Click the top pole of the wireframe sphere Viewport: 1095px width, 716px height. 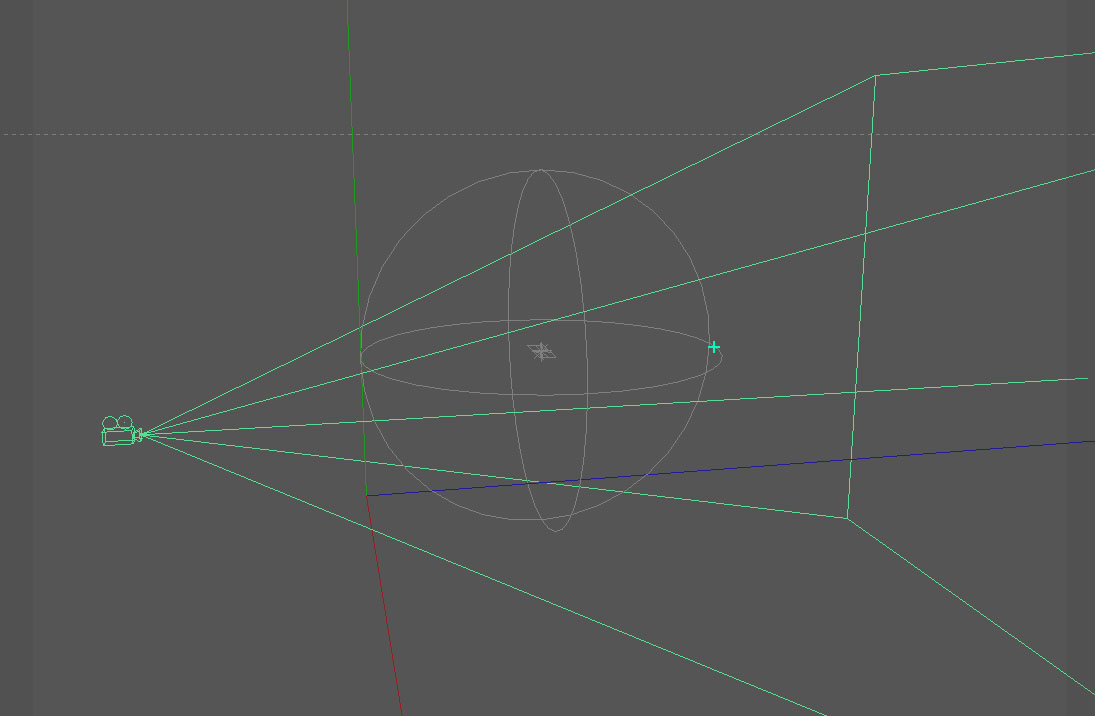541,169
